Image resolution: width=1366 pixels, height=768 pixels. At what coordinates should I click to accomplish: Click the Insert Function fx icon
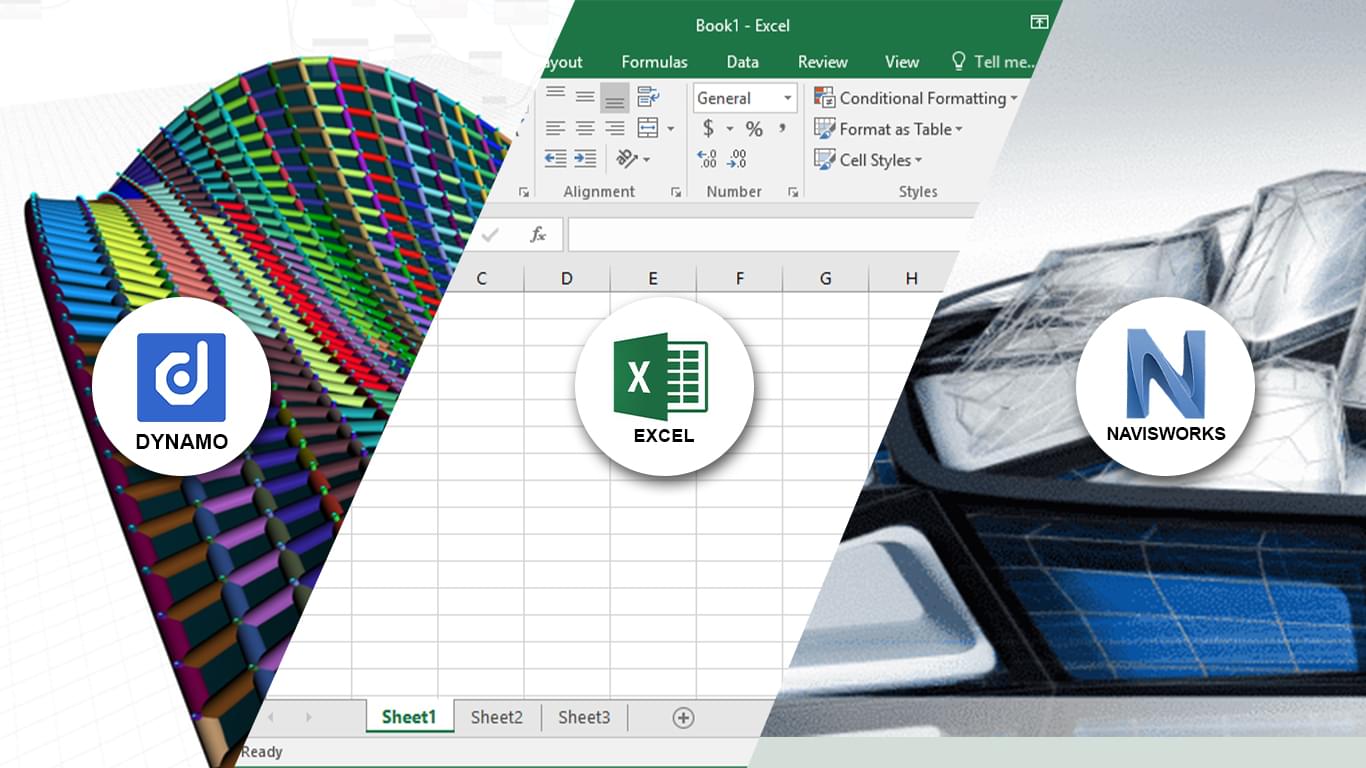pyautogui.click(x=538, y=235)
